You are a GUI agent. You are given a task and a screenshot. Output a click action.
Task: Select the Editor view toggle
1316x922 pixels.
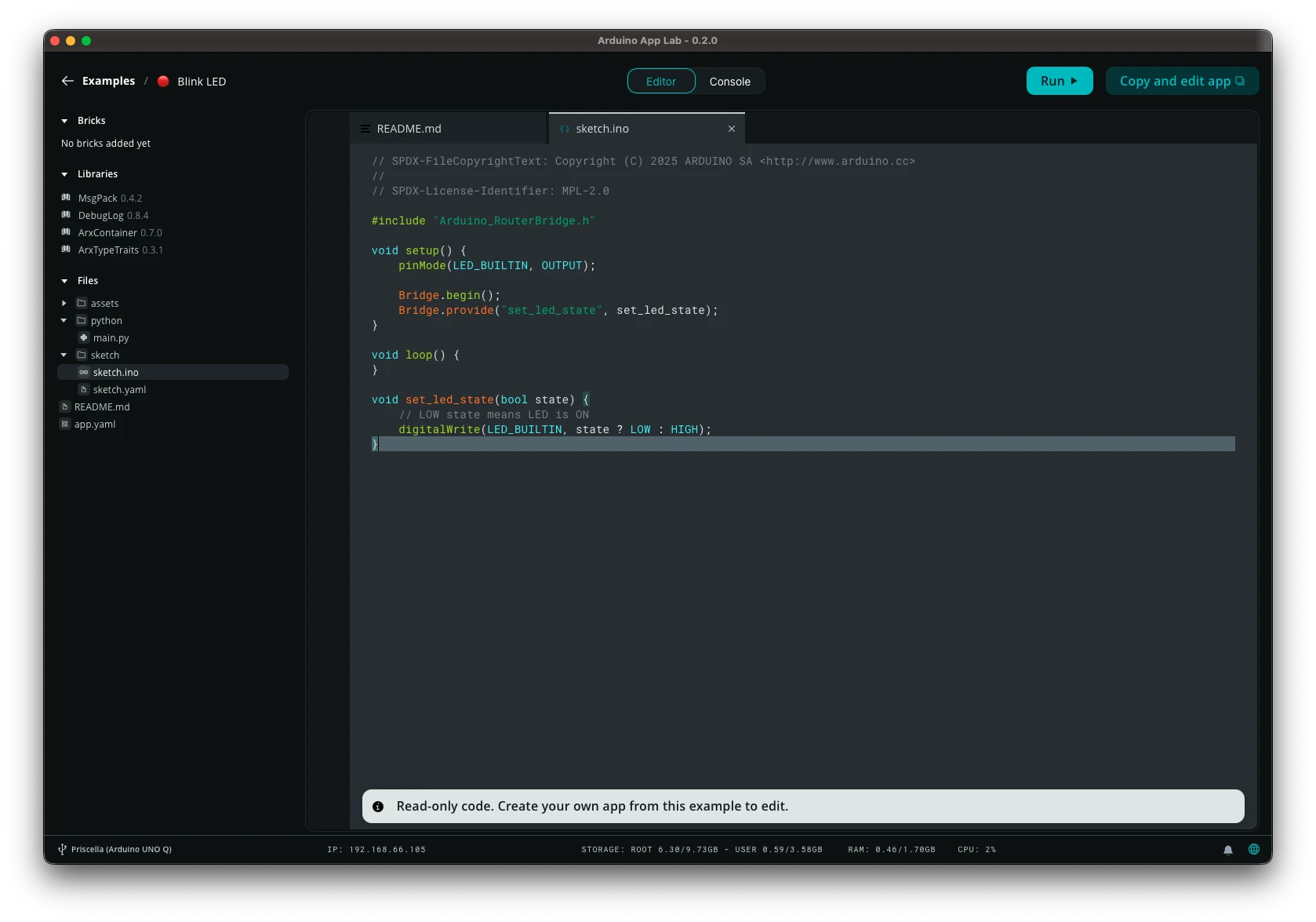[660, 81]
